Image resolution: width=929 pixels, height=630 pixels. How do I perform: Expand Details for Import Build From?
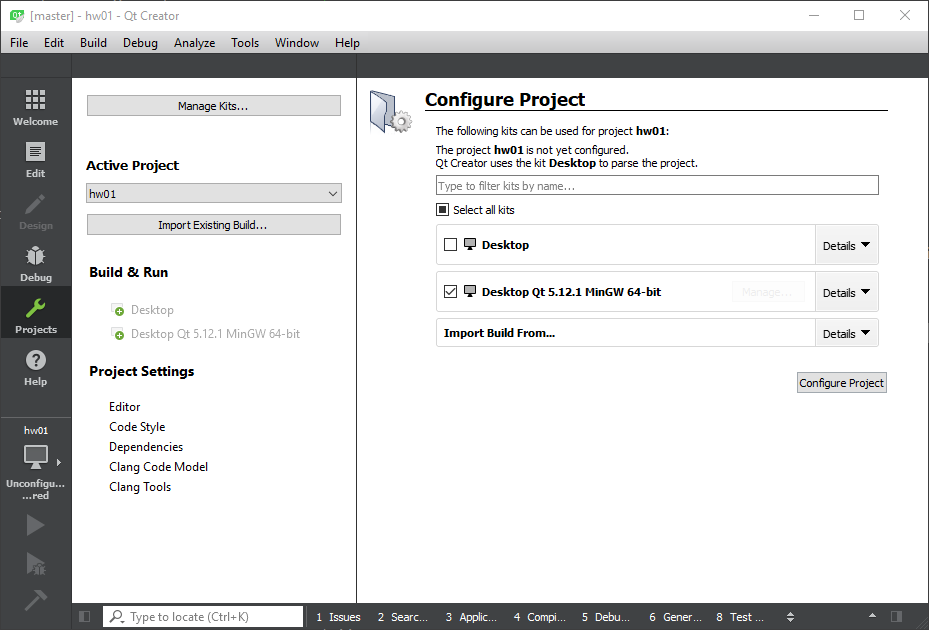(846, 333)
